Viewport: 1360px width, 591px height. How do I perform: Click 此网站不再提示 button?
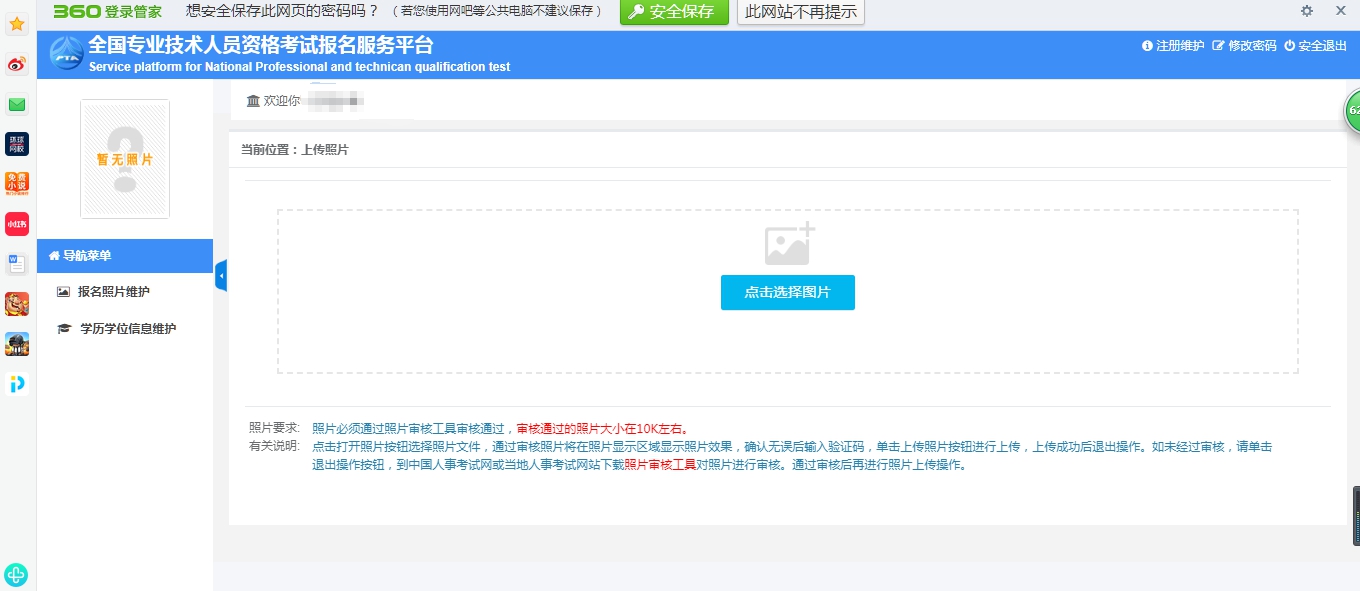[800, 12]
